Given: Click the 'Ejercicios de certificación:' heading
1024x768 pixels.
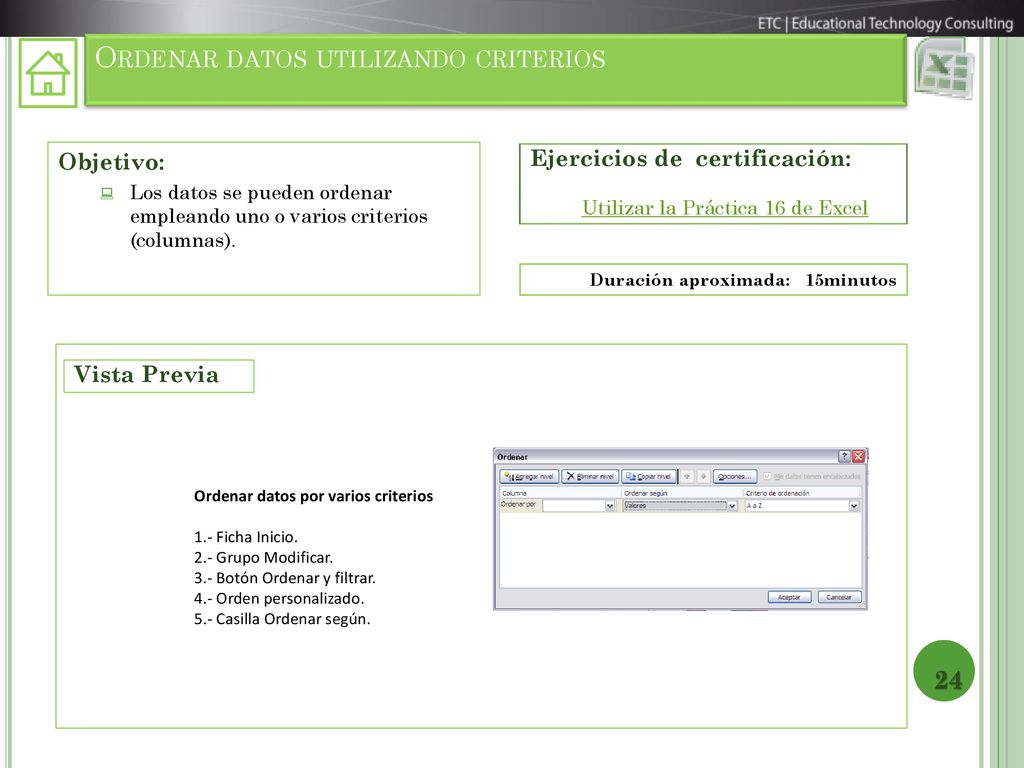Looking at the screenshot, I should tap(690, 159).
